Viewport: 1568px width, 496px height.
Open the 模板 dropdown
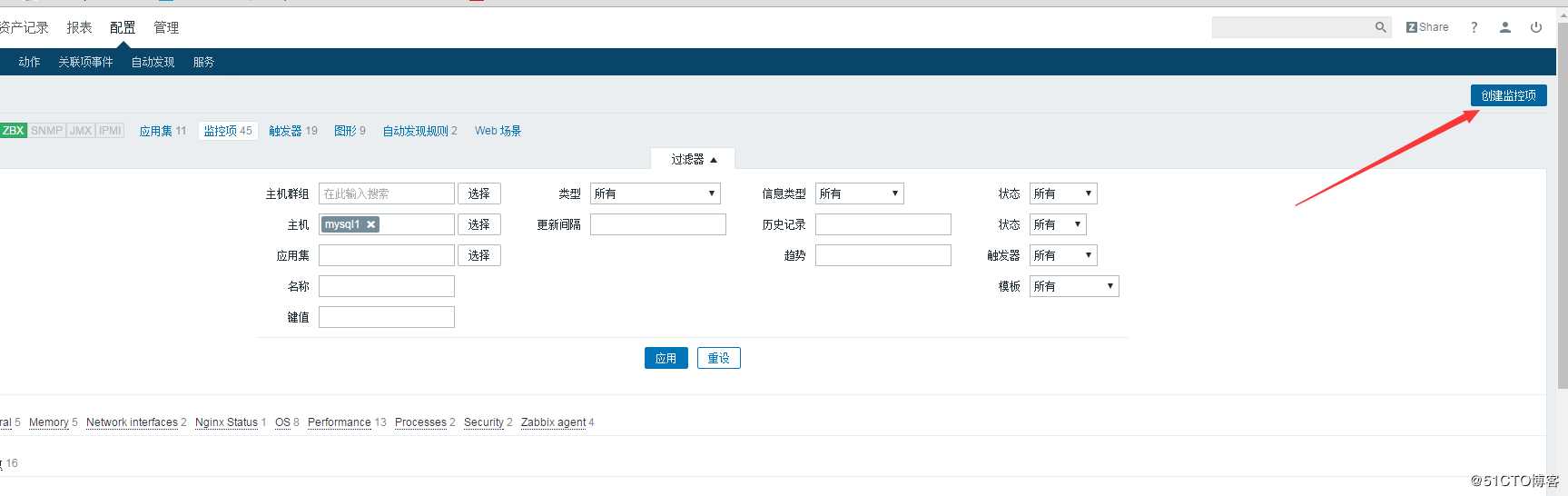[x=1074, y=286]
